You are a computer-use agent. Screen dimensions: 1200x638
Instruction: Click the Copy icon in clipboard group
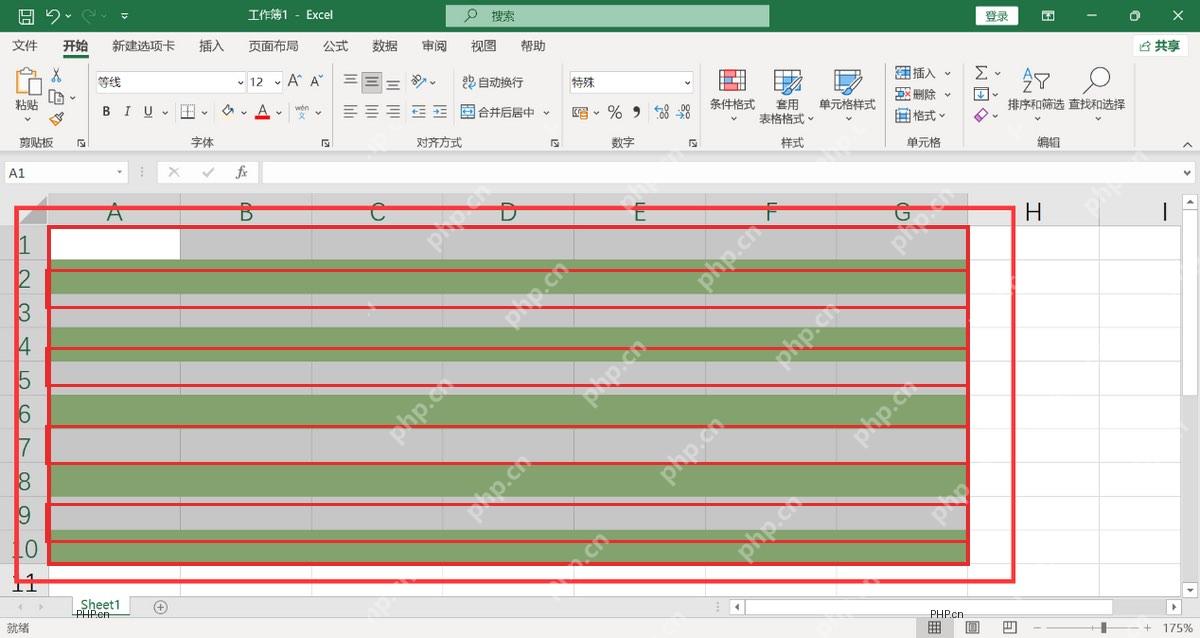pyautogui.click(x=56, y=97)
